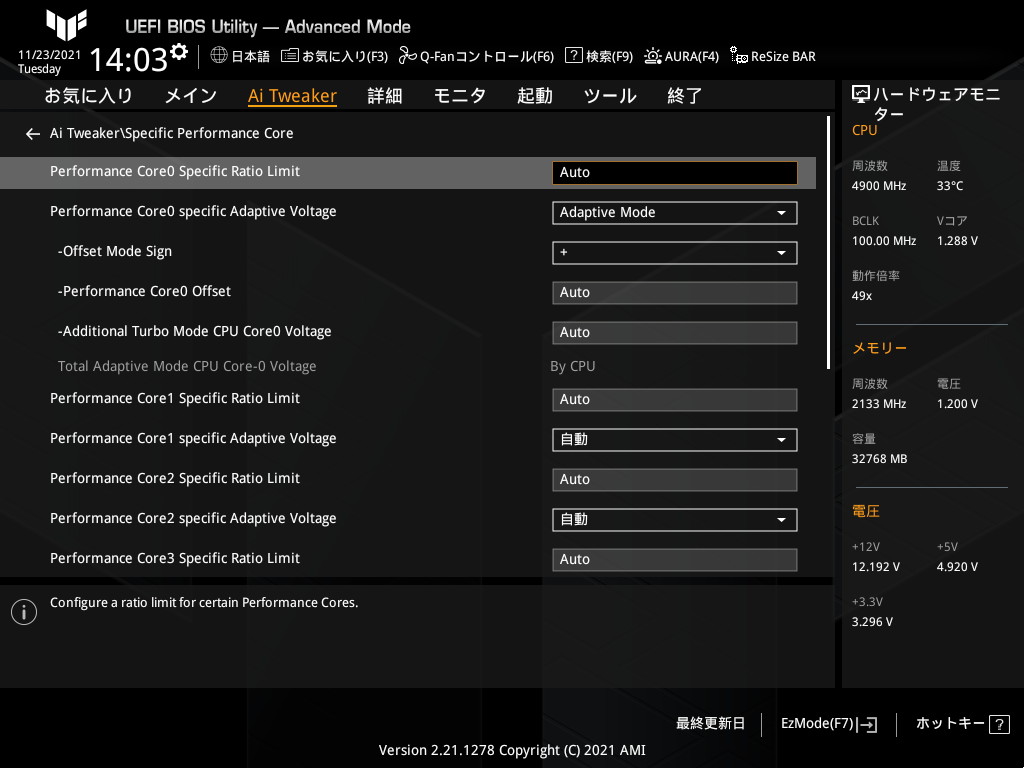Viewport: 1024px width, 768px height.
Task: Go to the 起動 tab
Action: click(535, 96)
